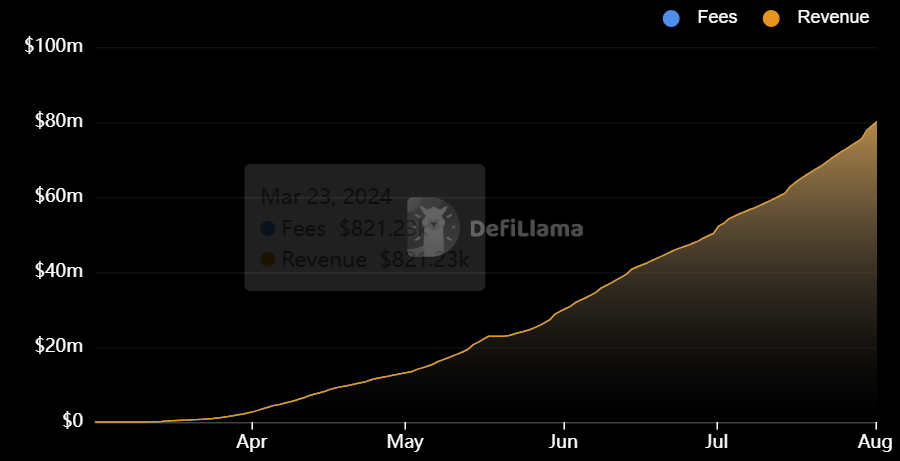The width and height of the screenshot is (900, 461).
Task: Click the $20m y-axis label
Action: coord(59,346)
